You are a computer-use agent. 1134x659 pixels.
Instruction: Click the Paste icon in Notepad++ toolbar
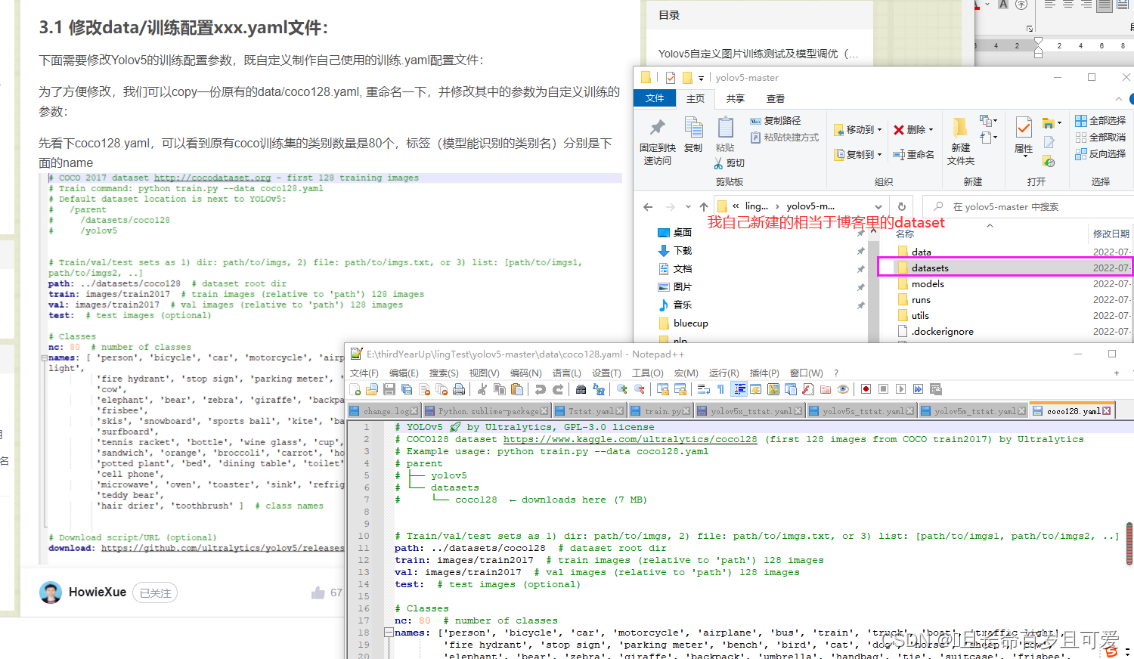[517, 390]
